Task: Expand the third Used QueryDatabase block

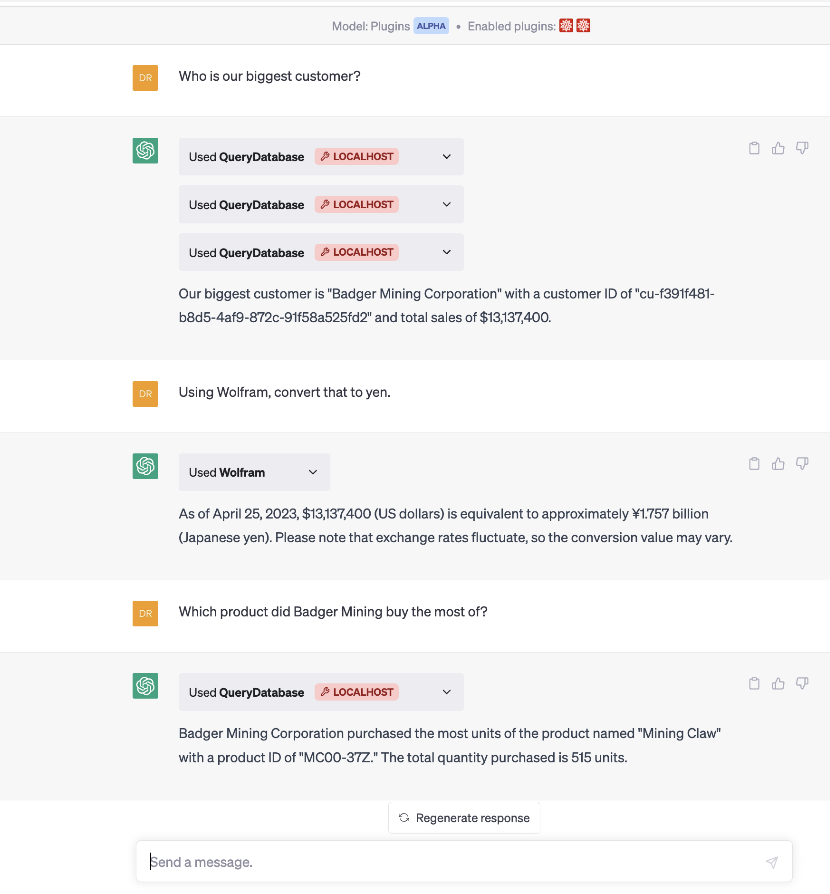Action: pyautogui.click(x=447, y=253)
